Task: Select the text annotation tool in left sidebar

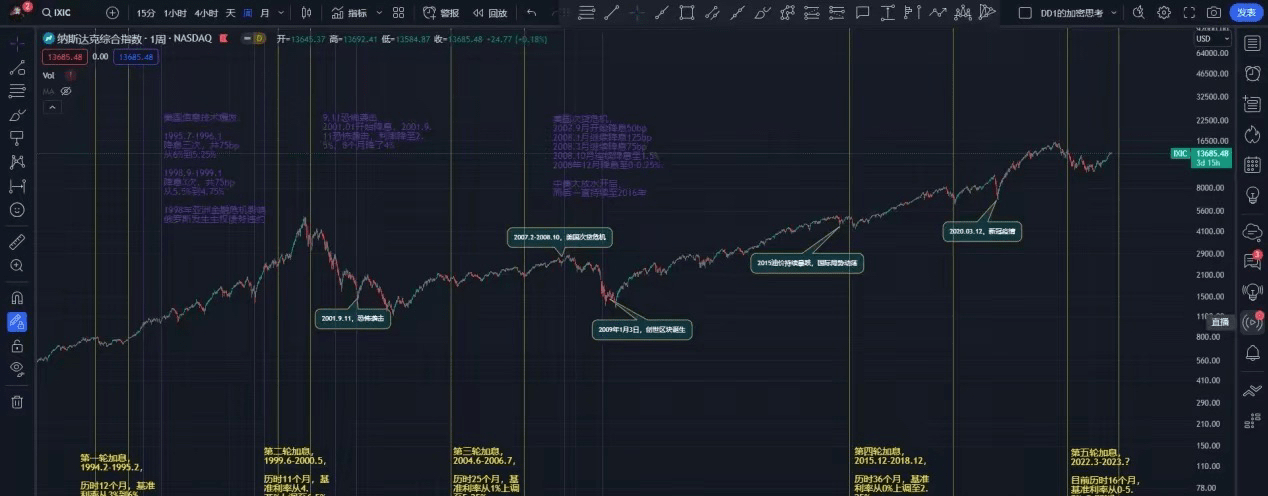Action: coord(16,138)
